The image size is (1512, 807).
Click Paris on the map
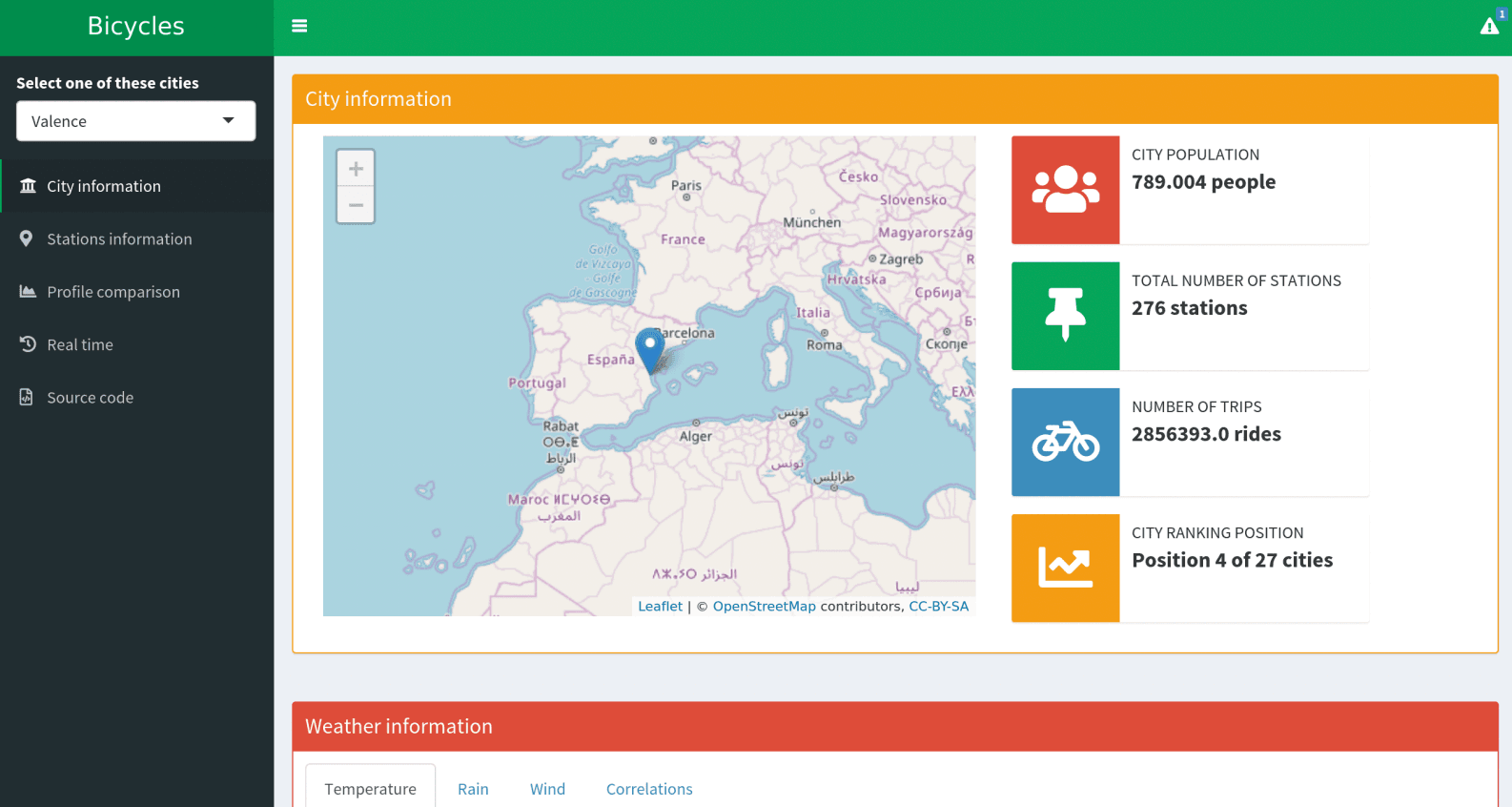coord(686,186)
